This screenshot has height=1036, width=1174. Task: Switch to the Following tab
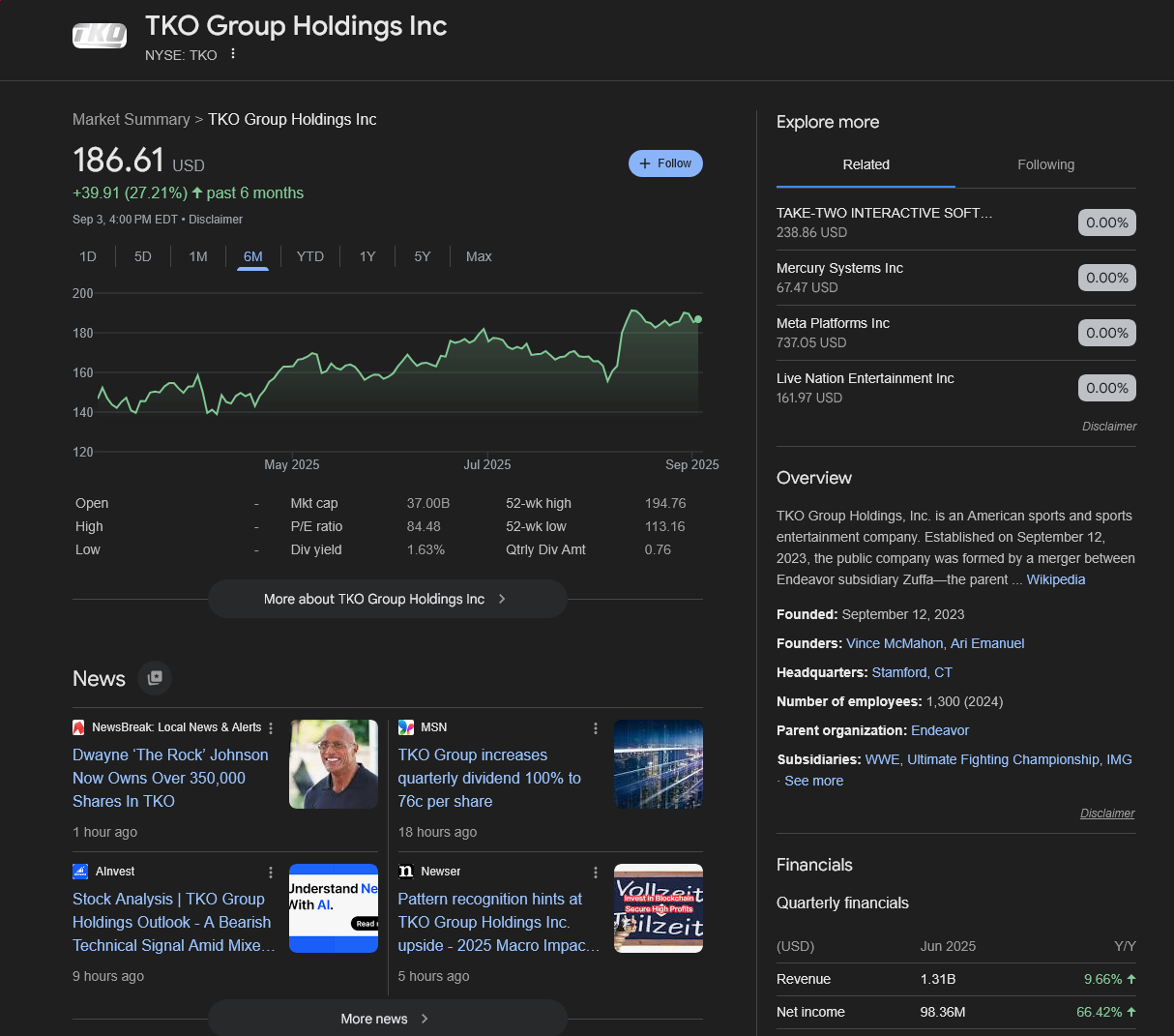1045,164
